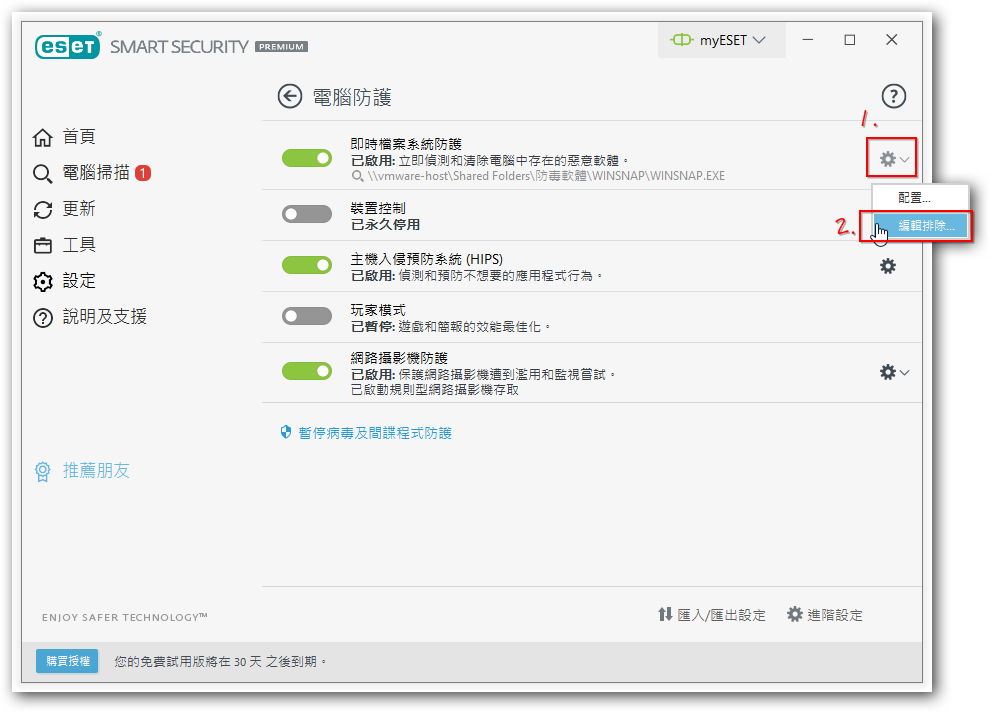Screen dimensions: 990x712
Task: Disable 主機入侵預防系統 (HIPS) toggle
Action: point(307,265)
